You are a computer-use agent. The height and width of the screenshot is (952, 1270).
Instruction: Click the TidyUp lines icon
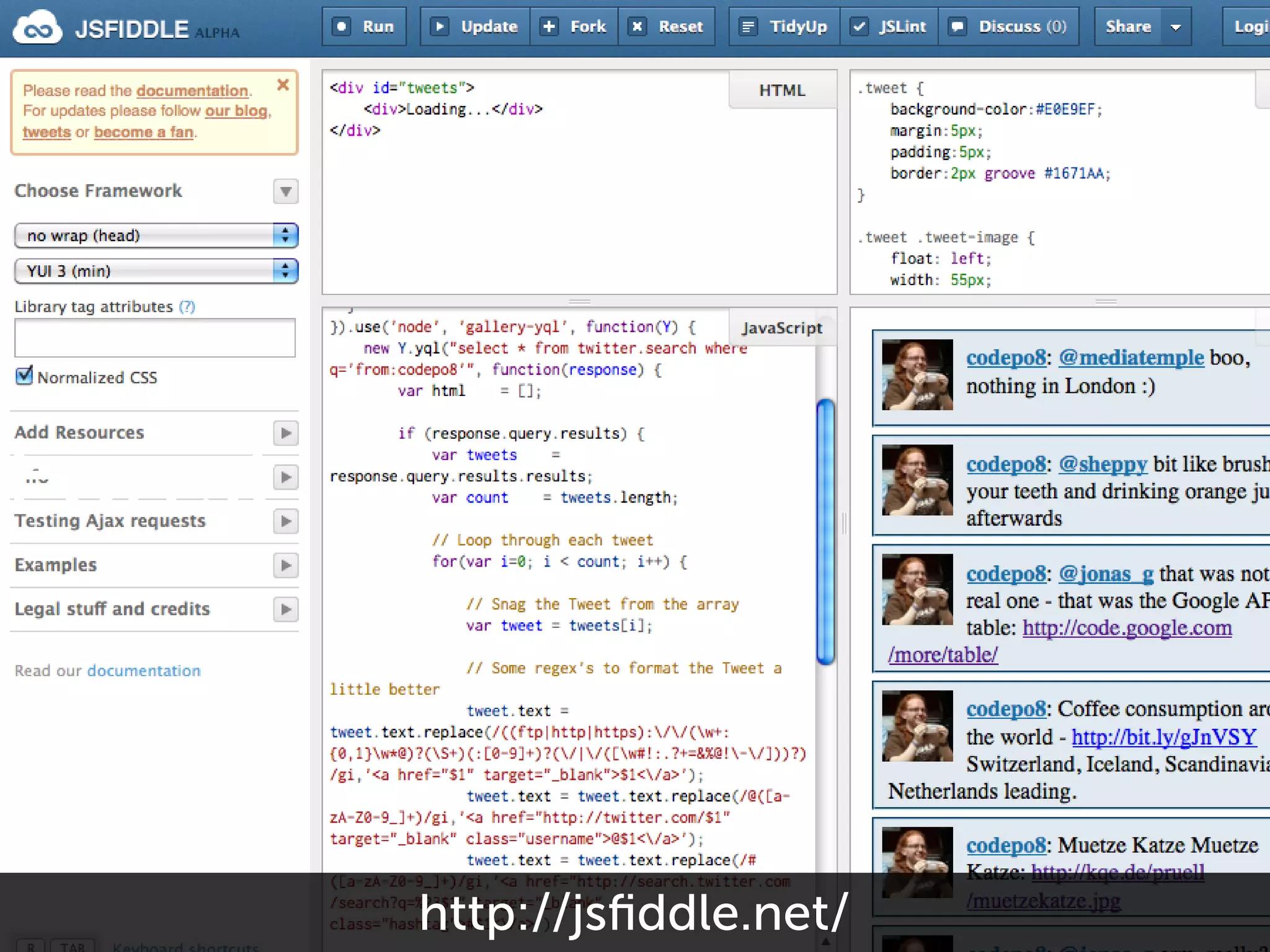tap(748, 27)
